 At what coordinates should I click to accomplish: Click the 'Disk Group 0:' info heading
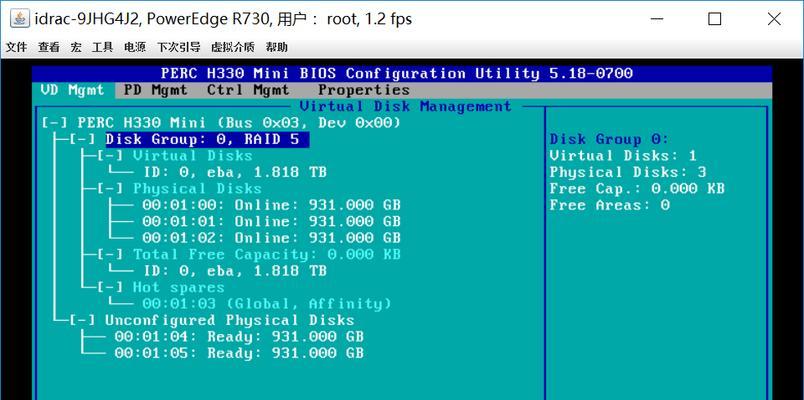point(609,139)
